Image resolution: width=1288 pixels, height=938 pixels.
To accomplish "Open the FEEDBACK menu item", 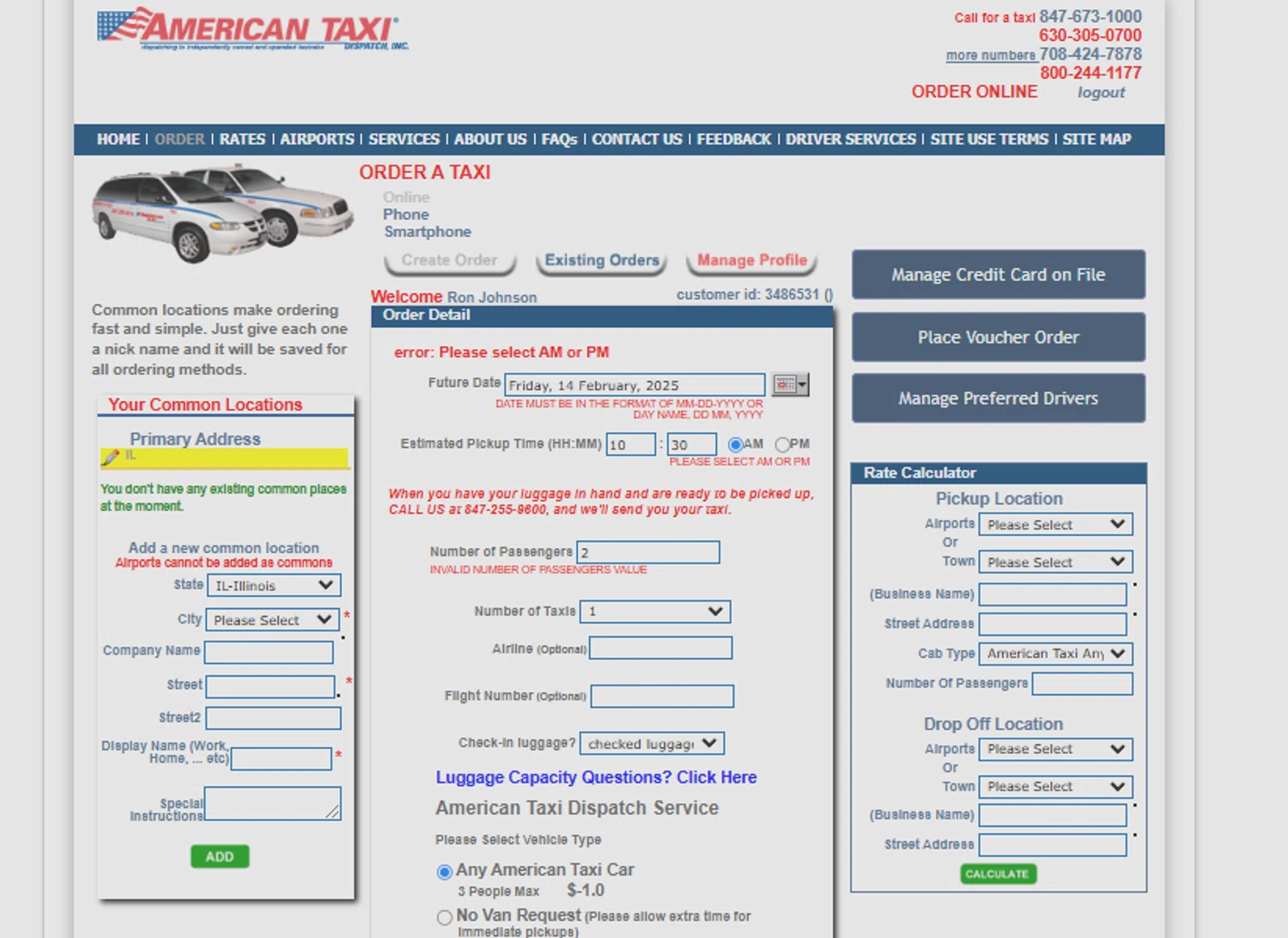I will 734,139.
